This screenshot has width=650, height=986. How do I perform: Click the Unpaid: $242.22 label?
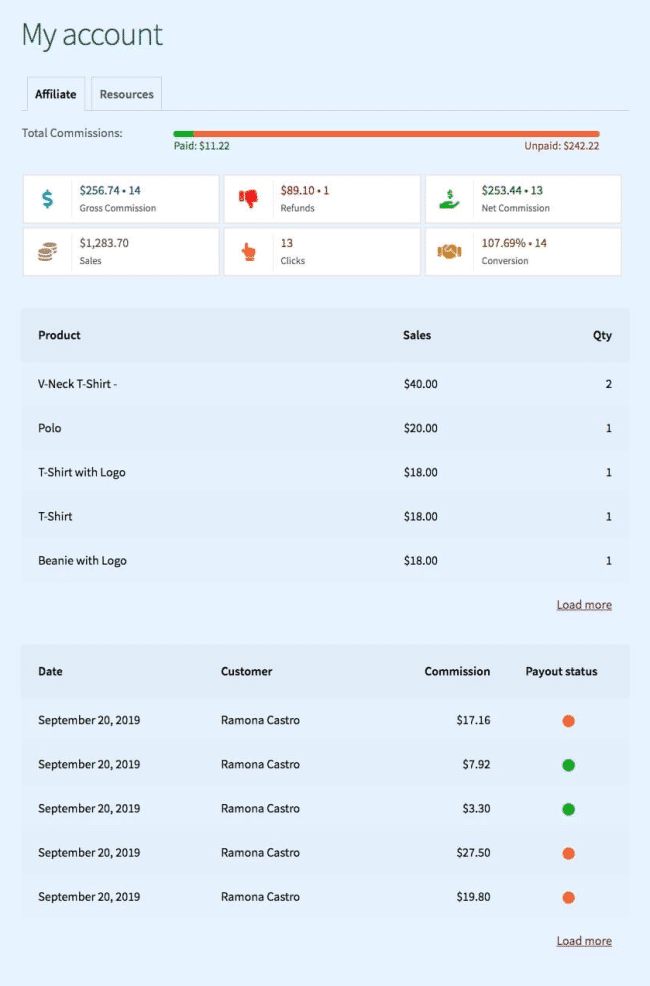coord(568,146)
